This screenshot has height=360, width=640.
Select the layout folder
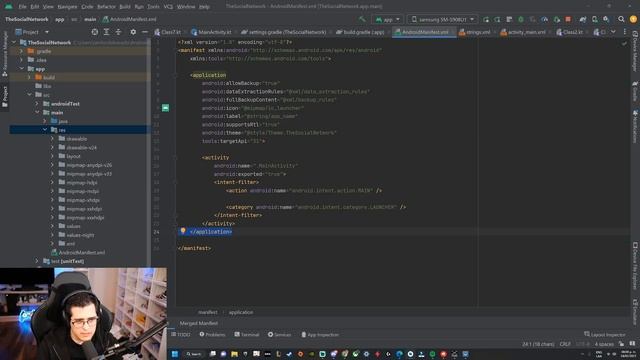73,156
